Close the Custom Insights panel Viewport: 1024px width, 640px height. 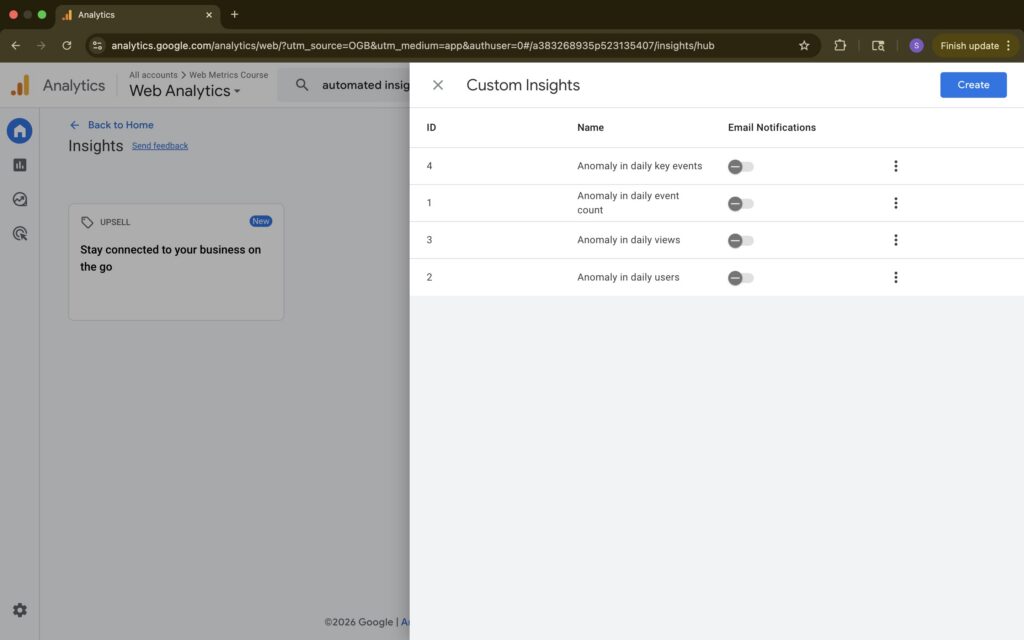click(x=438, y=85)
